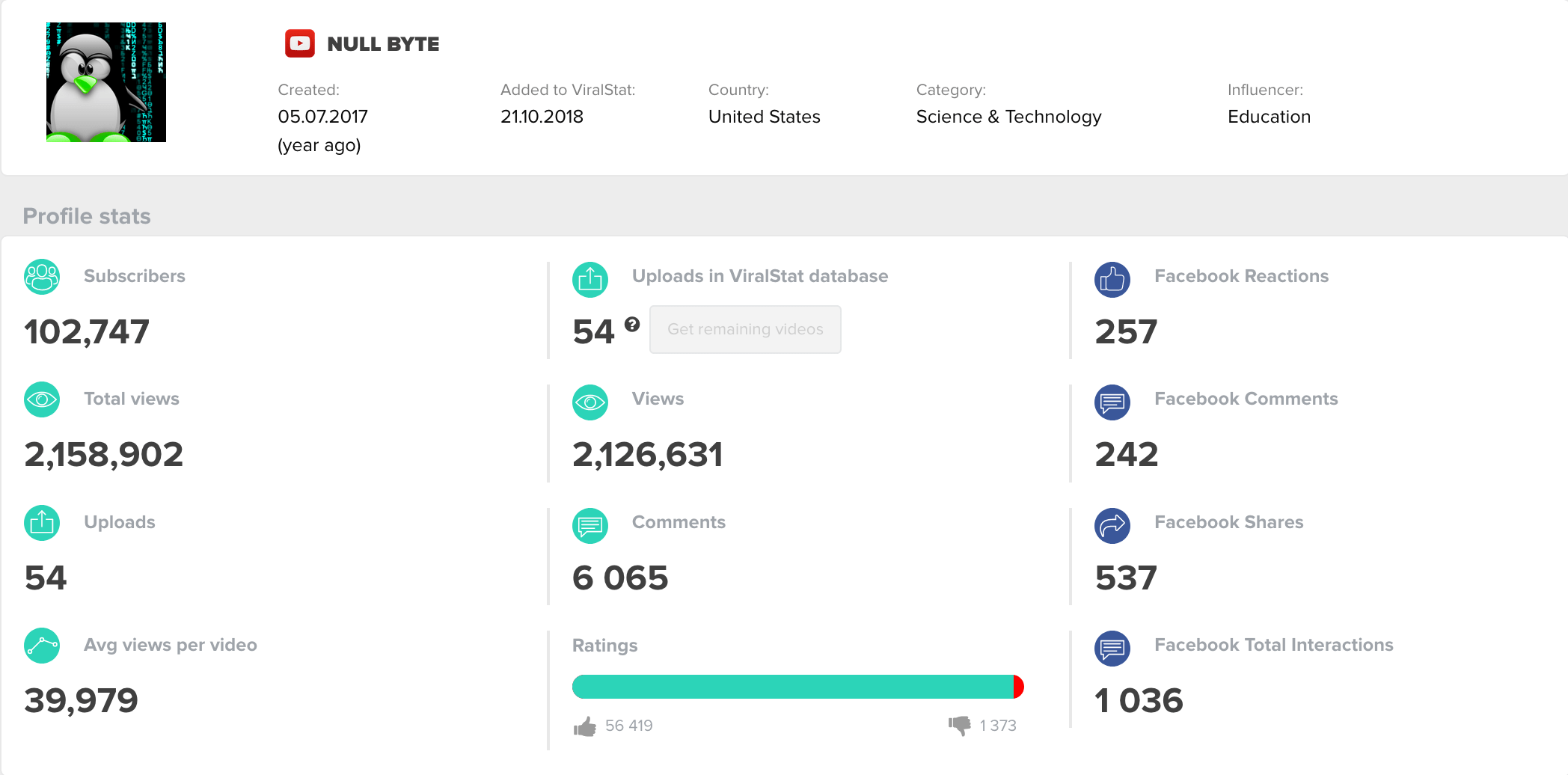Viewport: 1568px width, 775px height.
Task: Click the YouTube channel icon next to NULL BYTE
Action: click(x=299, y=43)
